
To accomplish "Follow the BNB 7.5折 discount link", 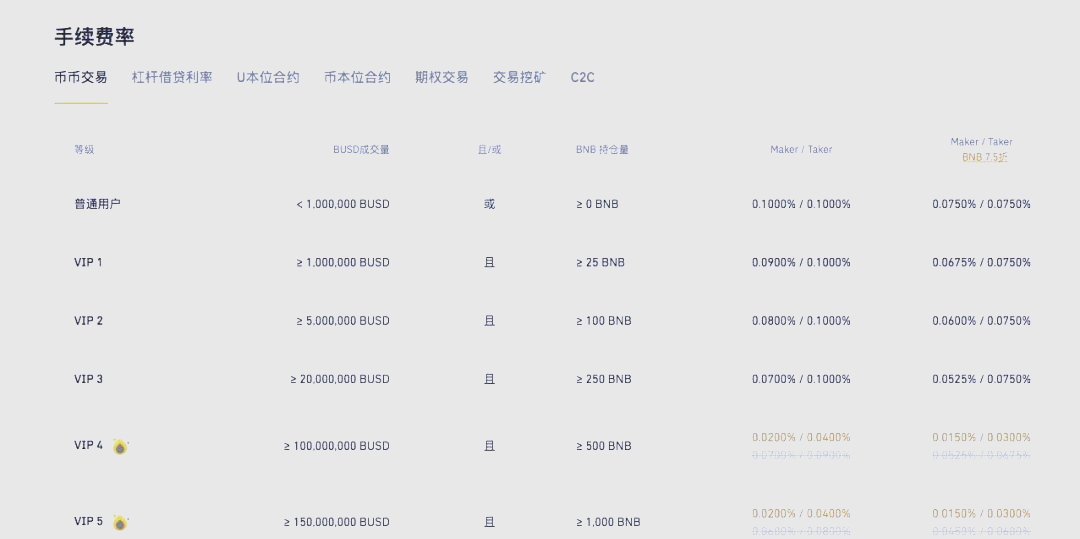I will tap(985, 157).
